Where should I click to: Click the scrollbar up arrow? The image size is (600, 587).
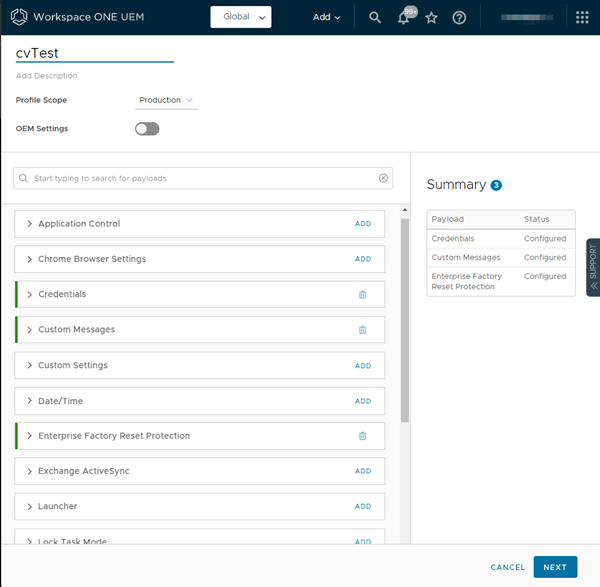click(405, 210)
